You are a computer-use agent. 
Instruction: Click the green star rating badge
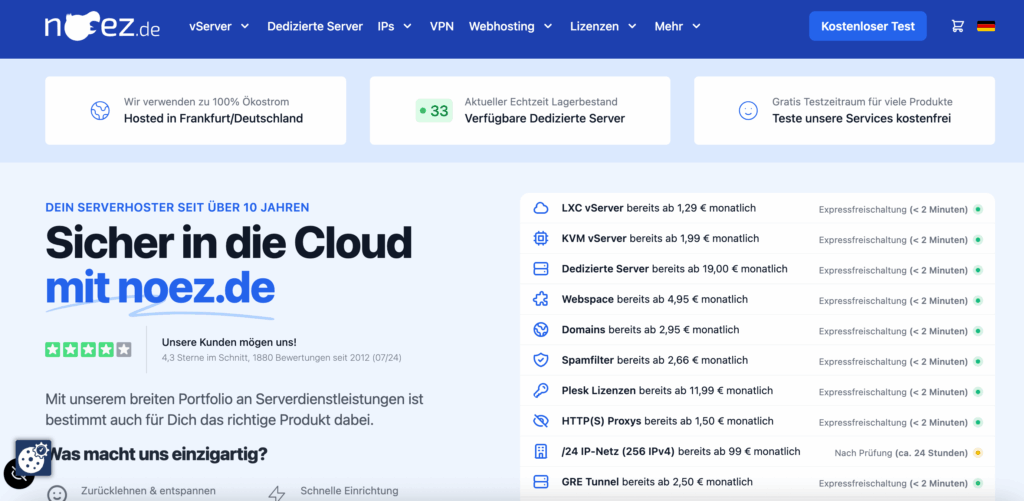pyautogui.click(x=88, y=349)
